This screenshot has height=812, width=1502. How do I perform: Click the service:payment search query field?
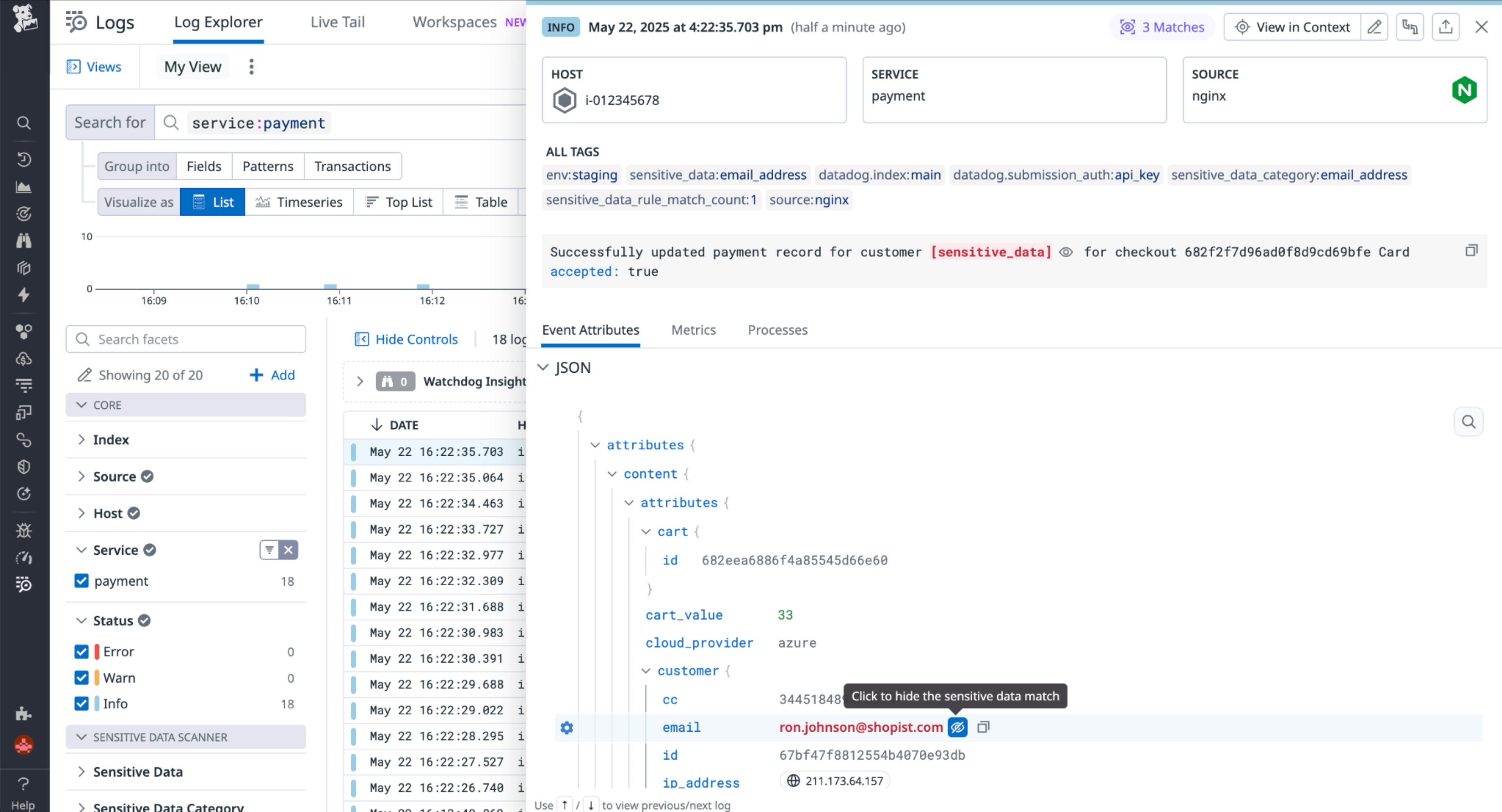[x=258, y=123]
